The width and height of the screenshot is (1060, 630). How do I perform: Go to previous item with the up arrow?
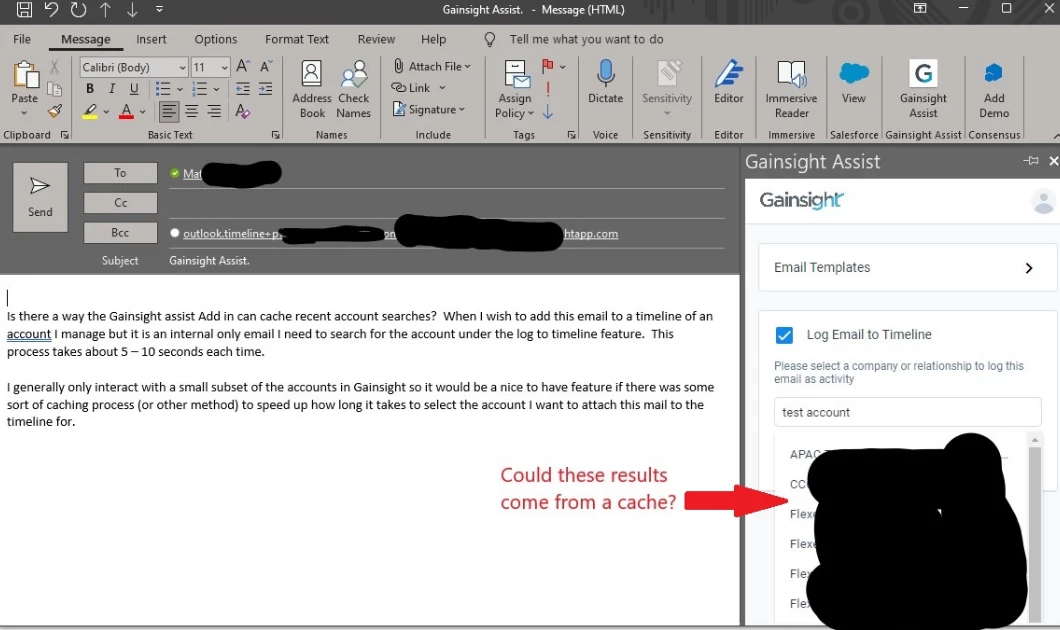(105, 9)
